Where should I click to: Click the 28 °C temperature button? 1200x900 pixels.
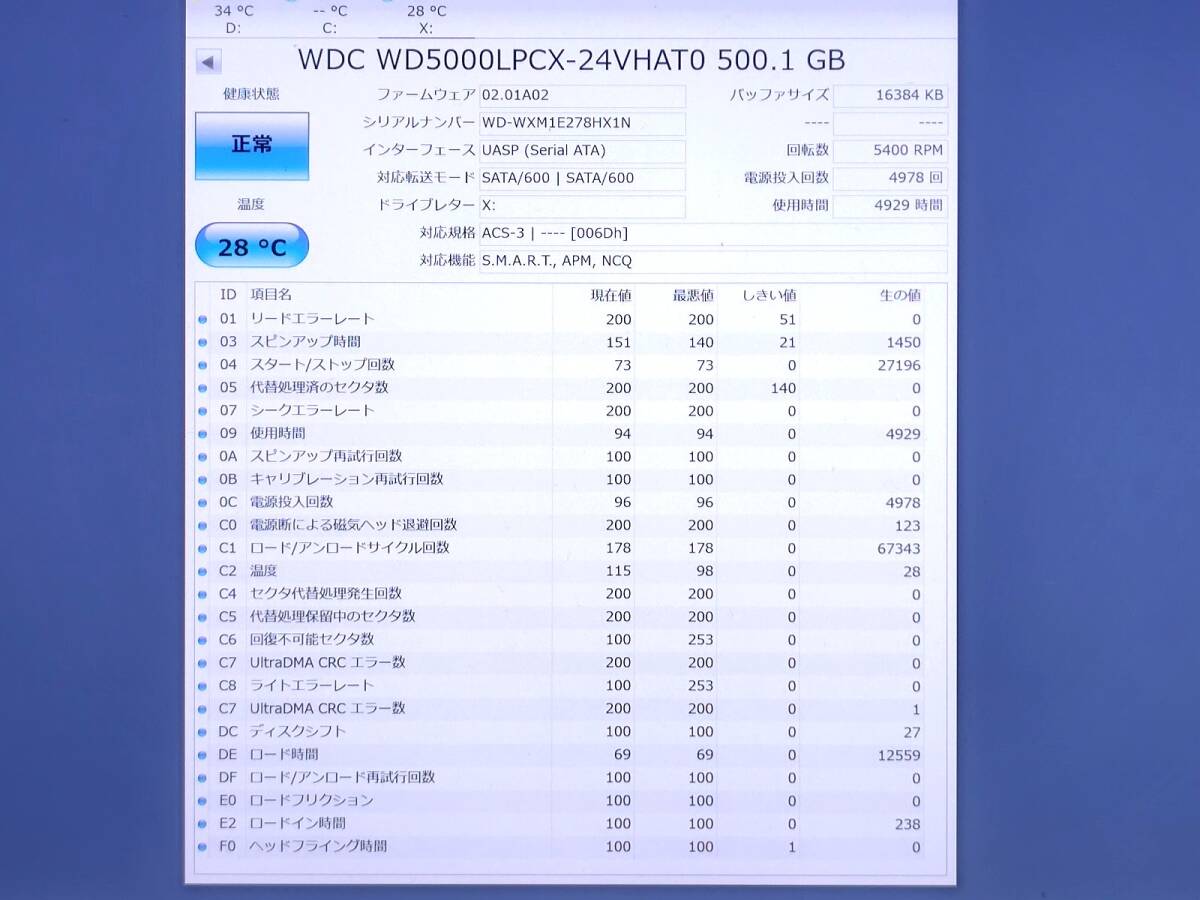(252, 246)
